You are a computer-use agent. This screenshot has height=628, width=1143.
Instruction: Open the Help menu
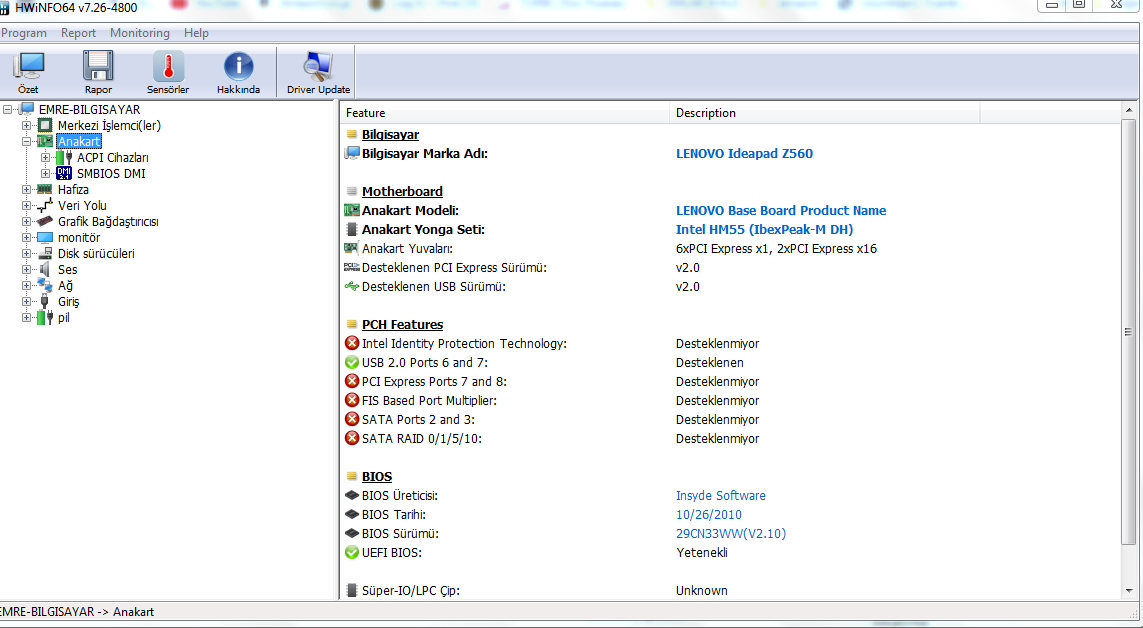coord(196,33)
